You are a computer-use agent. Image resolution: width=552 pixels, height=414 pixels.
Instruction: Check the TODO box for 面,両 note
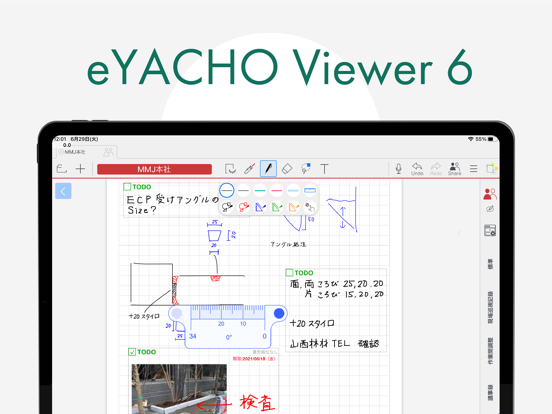[x=289, y=272]
